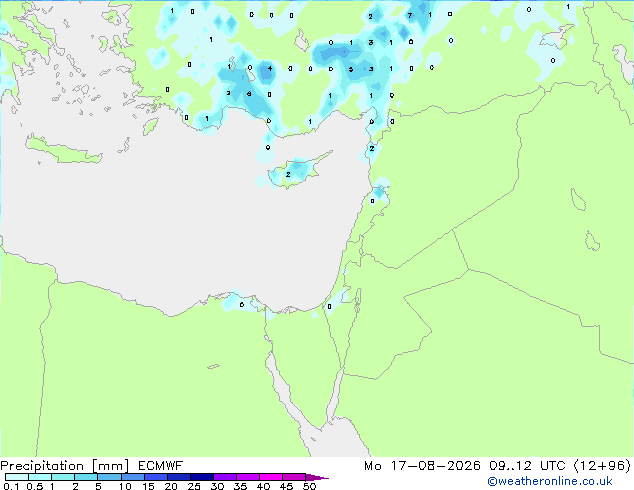Click the 40–45 mm legend color swatch

(271, 477)
